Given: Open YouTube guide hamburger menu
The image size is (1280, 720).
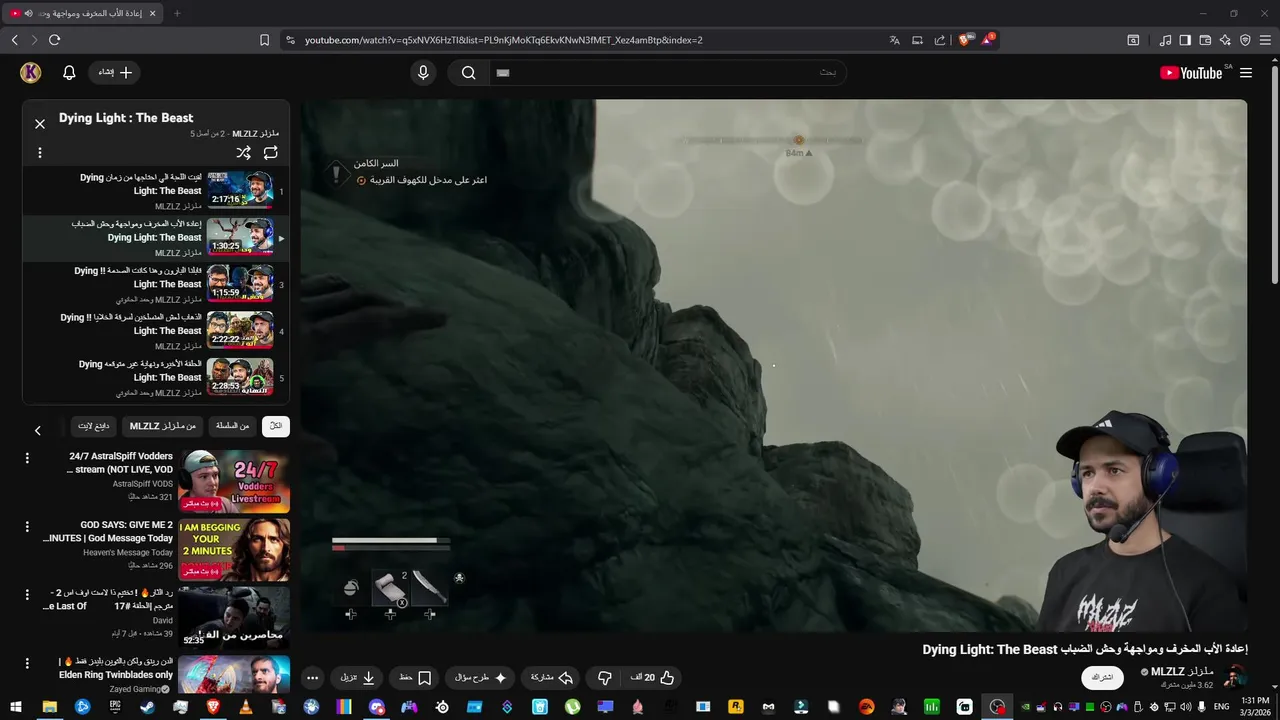Looking at the screenshot, I should (x=1246, y=73).
